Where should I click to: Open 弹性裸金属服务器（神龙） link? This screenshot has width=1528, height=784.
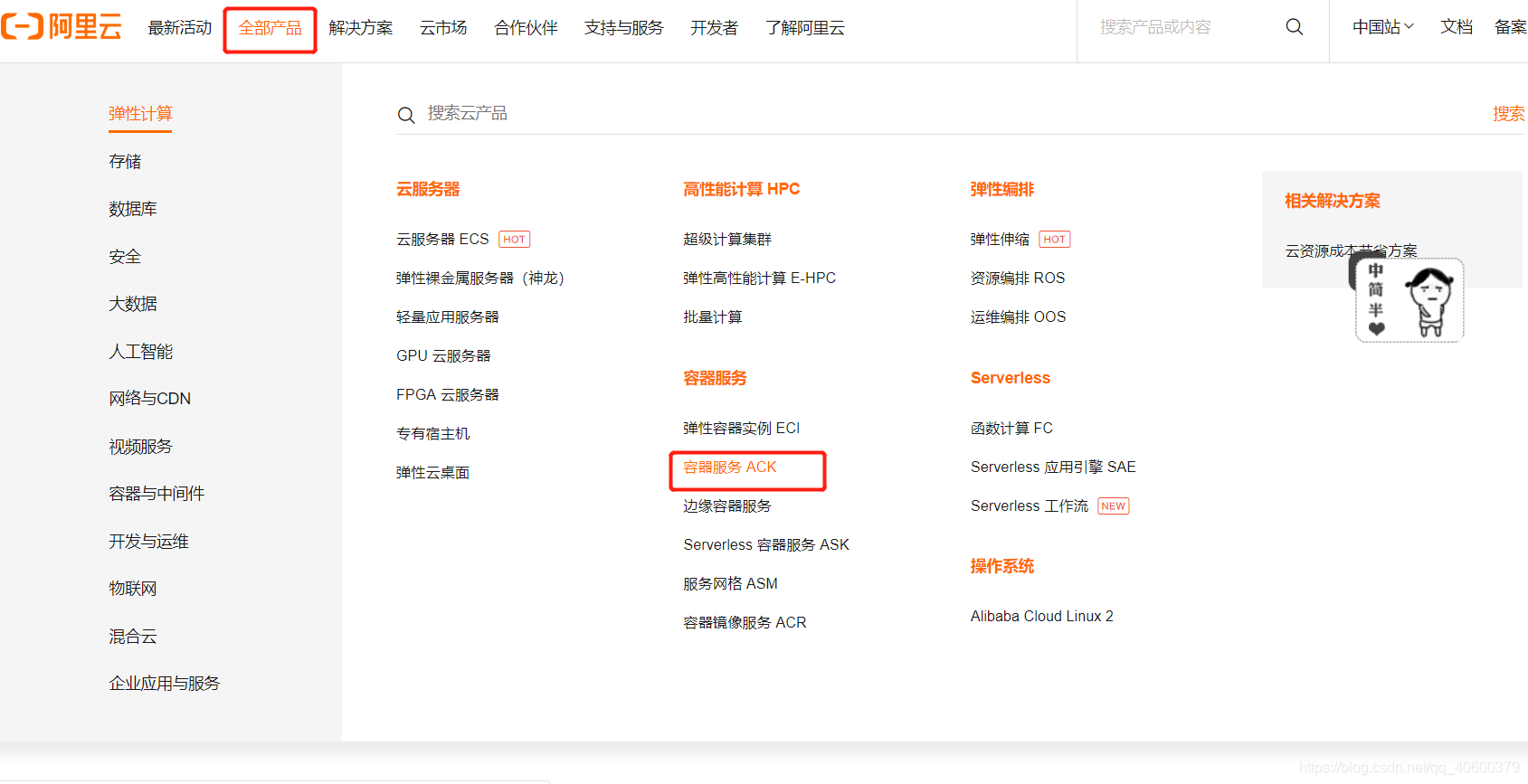480,278
